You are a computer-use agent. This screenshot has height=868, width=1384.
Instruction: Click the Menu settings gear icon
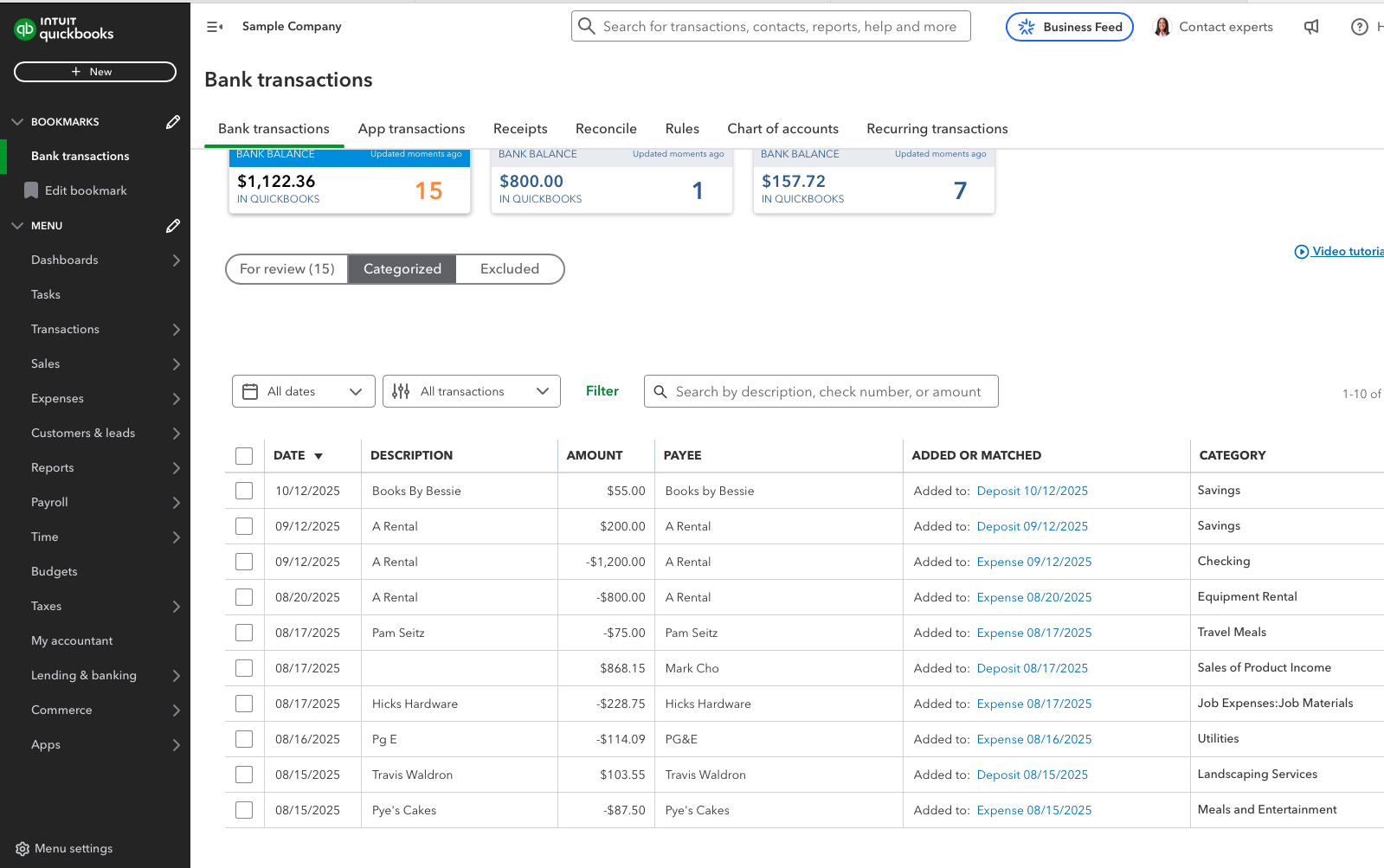click(23, 849)
